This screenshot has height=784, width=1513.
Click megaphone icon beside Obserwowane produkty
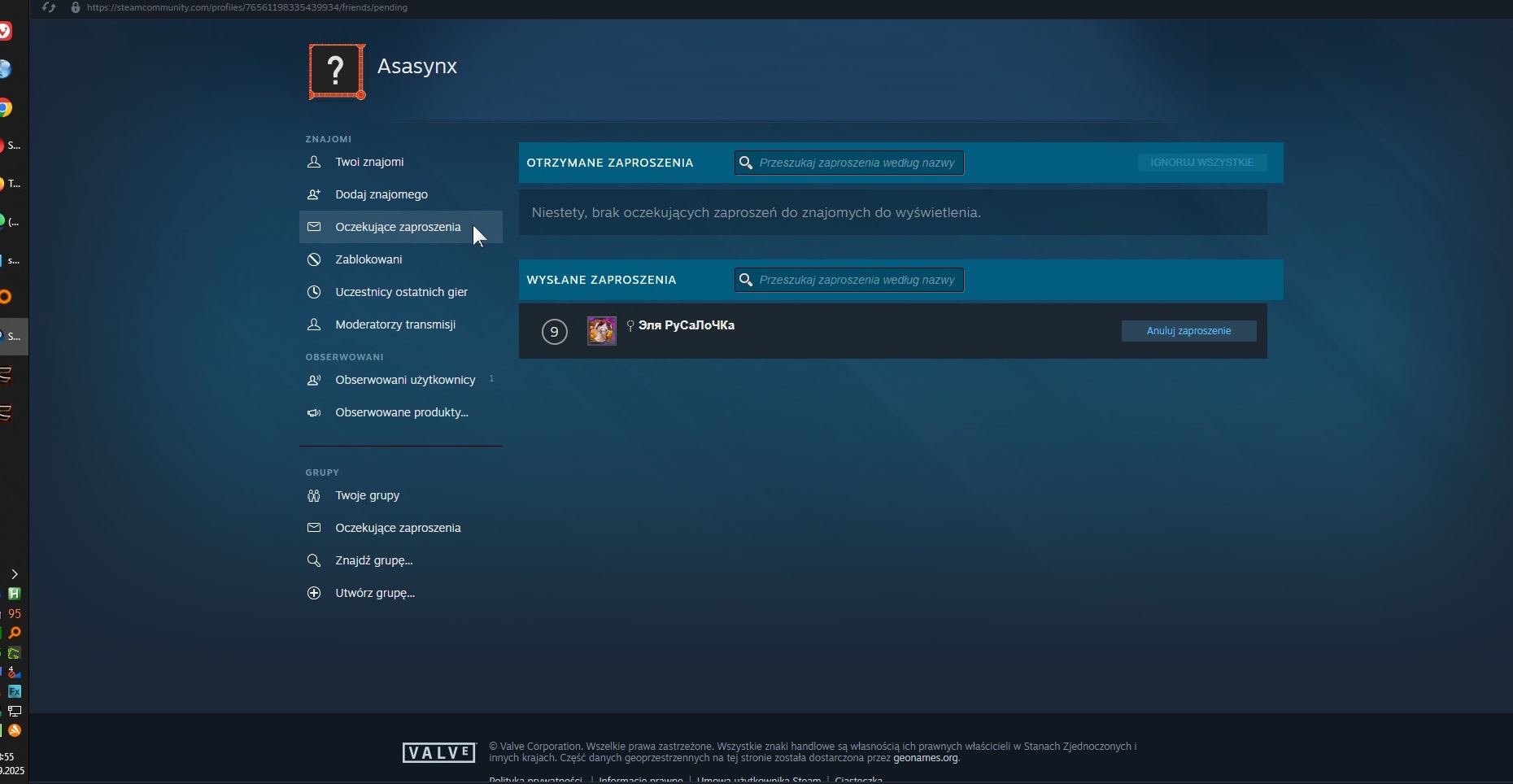[x=314, y=412]
